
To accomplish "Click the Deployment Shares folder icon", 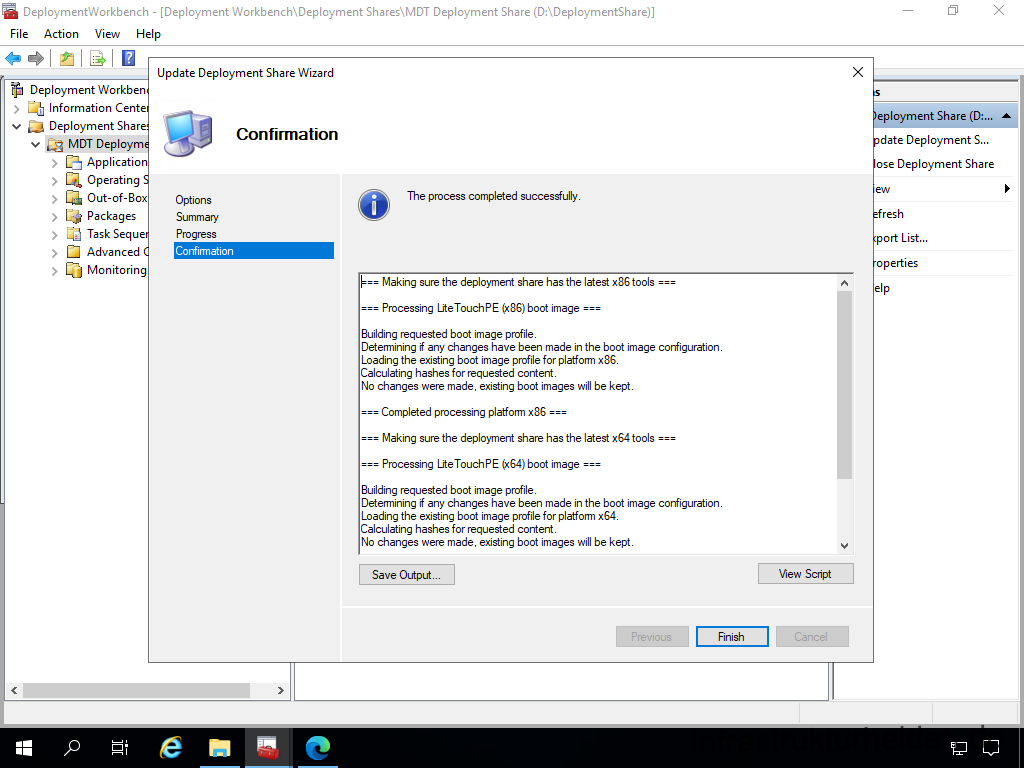I will [37, 126].
